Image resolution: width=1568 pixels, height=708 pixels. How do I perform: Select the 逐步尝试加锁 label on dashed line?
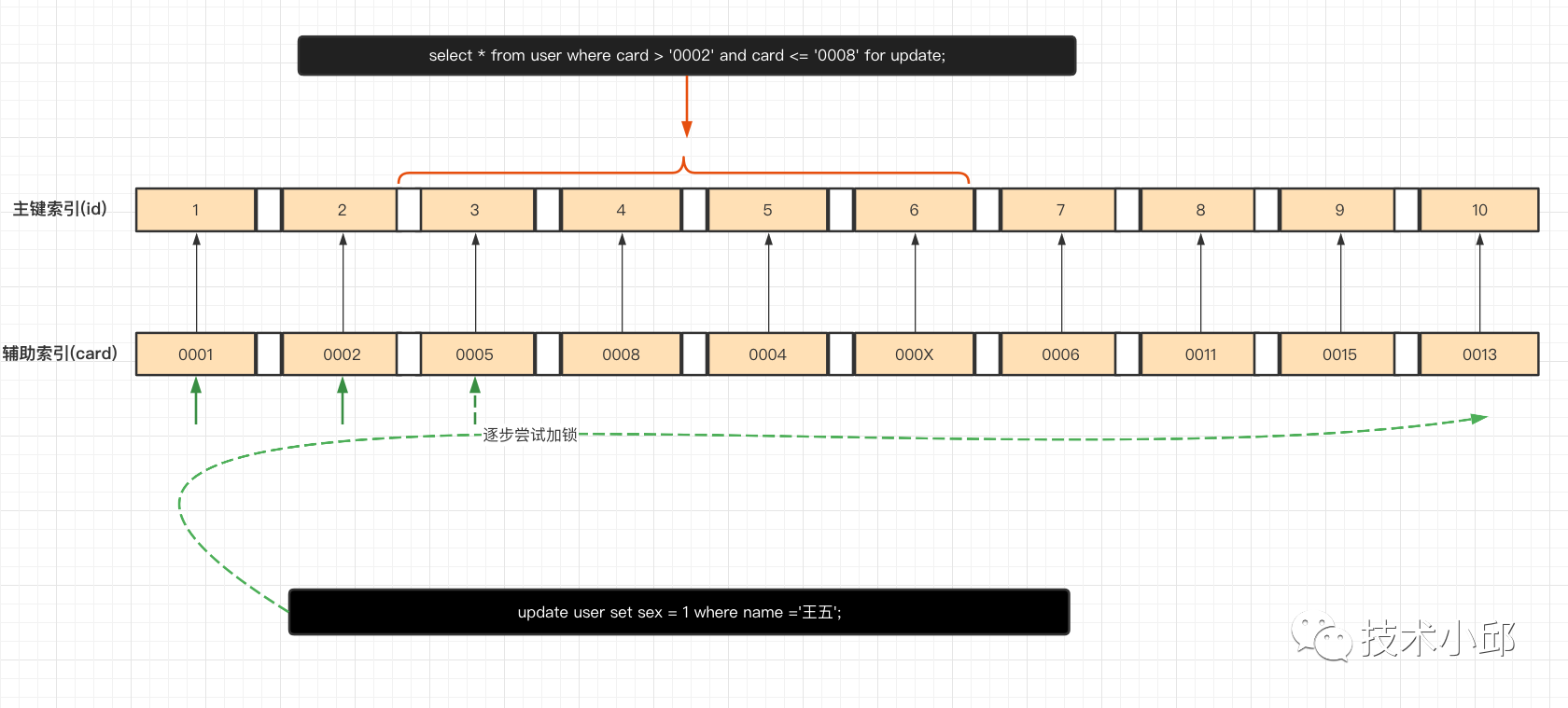point(530,435)
